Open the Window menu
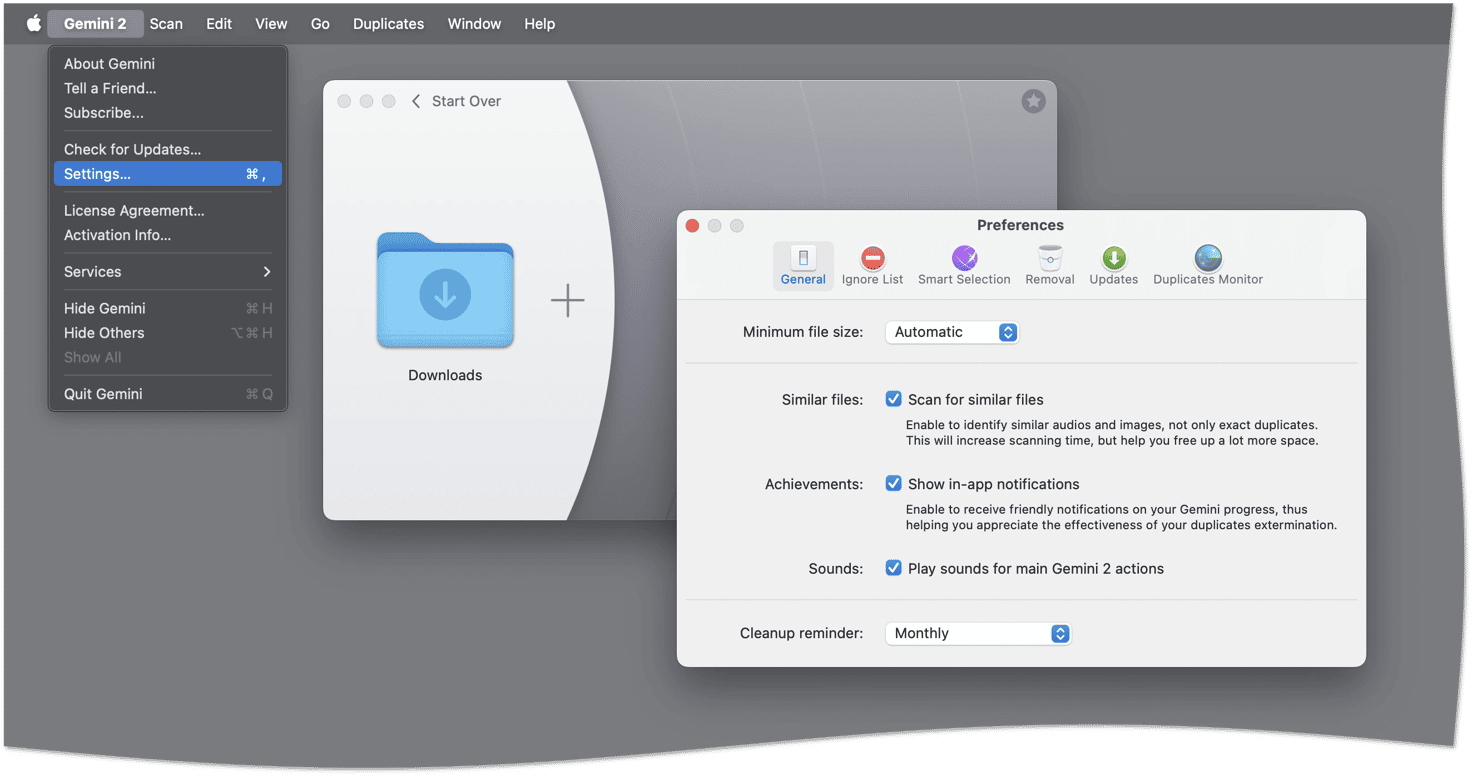The width and height of the screenshot is (1472, 776). [x=474, y=24]
